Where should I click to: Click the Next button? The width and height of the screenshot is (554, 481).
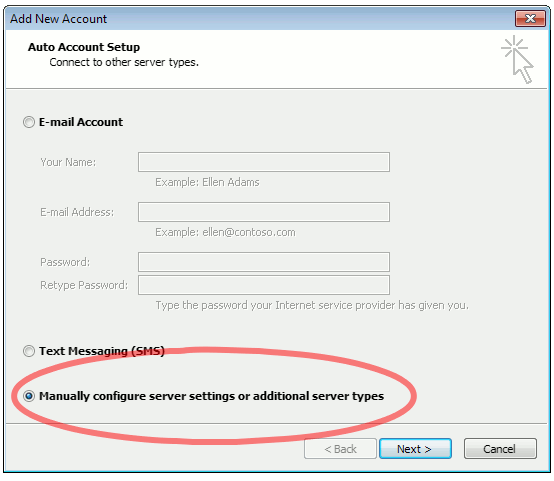coord(415,449)
